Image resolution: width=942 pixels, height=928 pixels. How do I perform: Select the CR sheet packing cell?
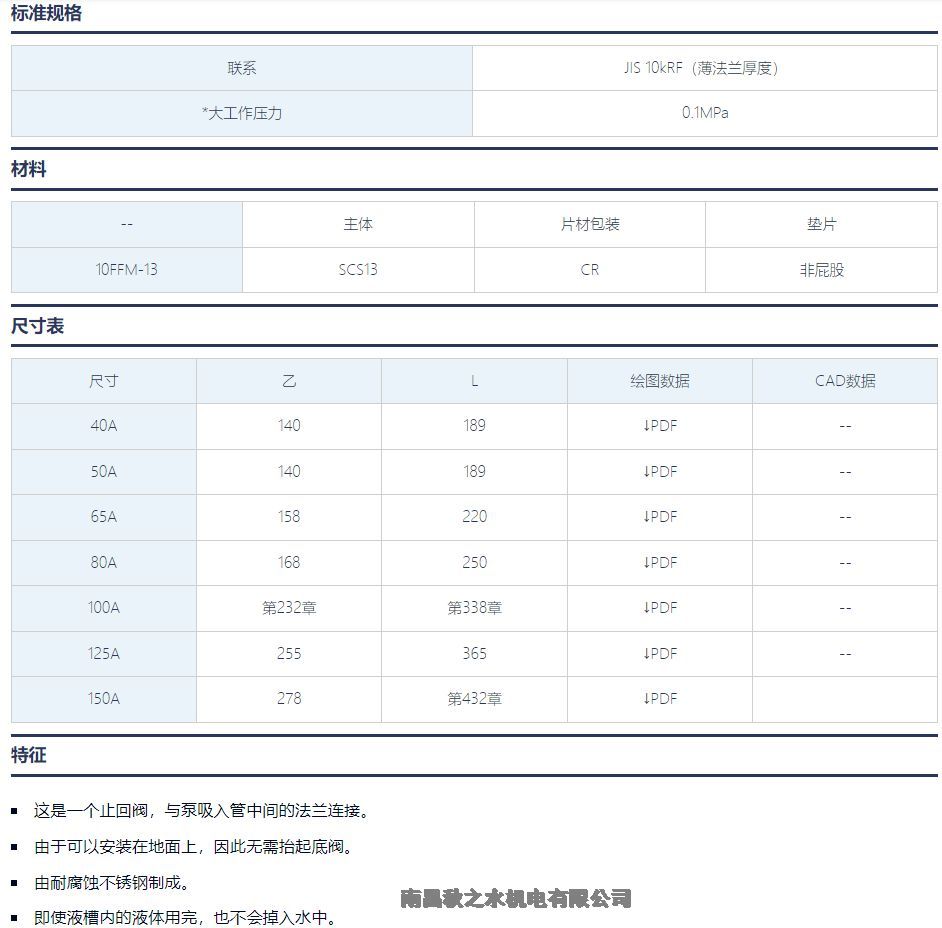590,270
